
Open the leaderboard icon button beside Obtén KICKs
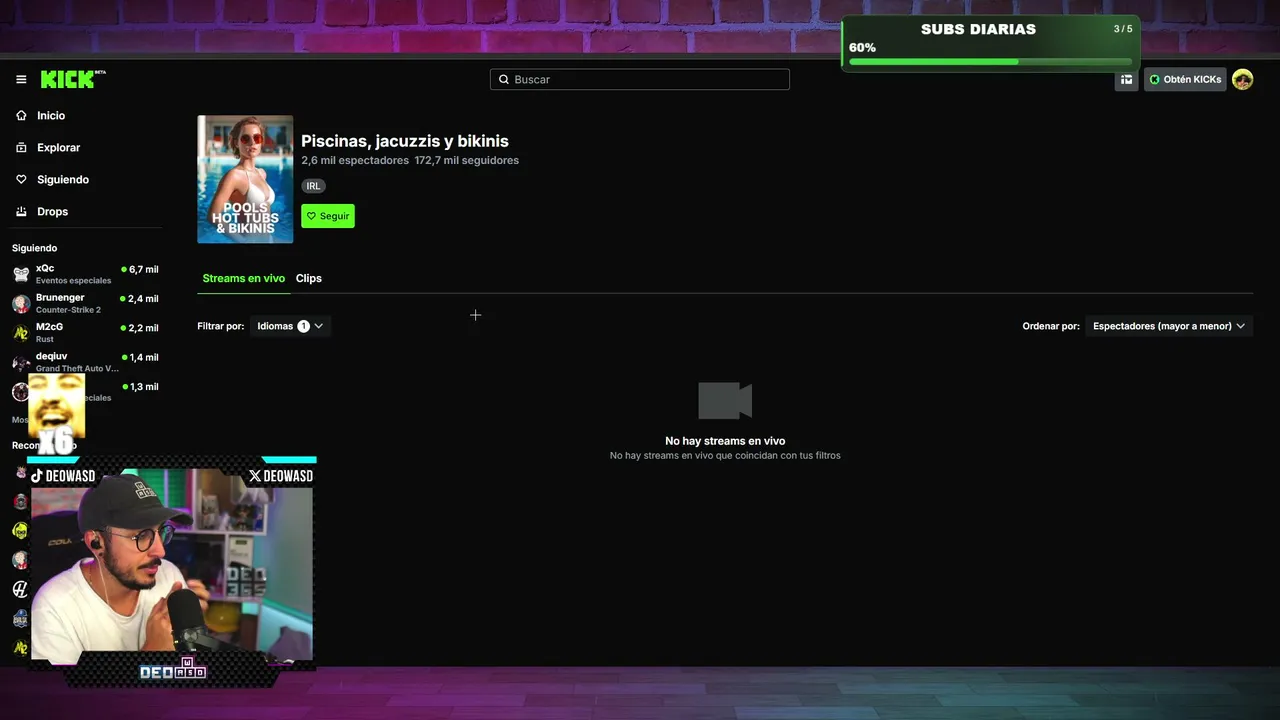point(1126,79)
